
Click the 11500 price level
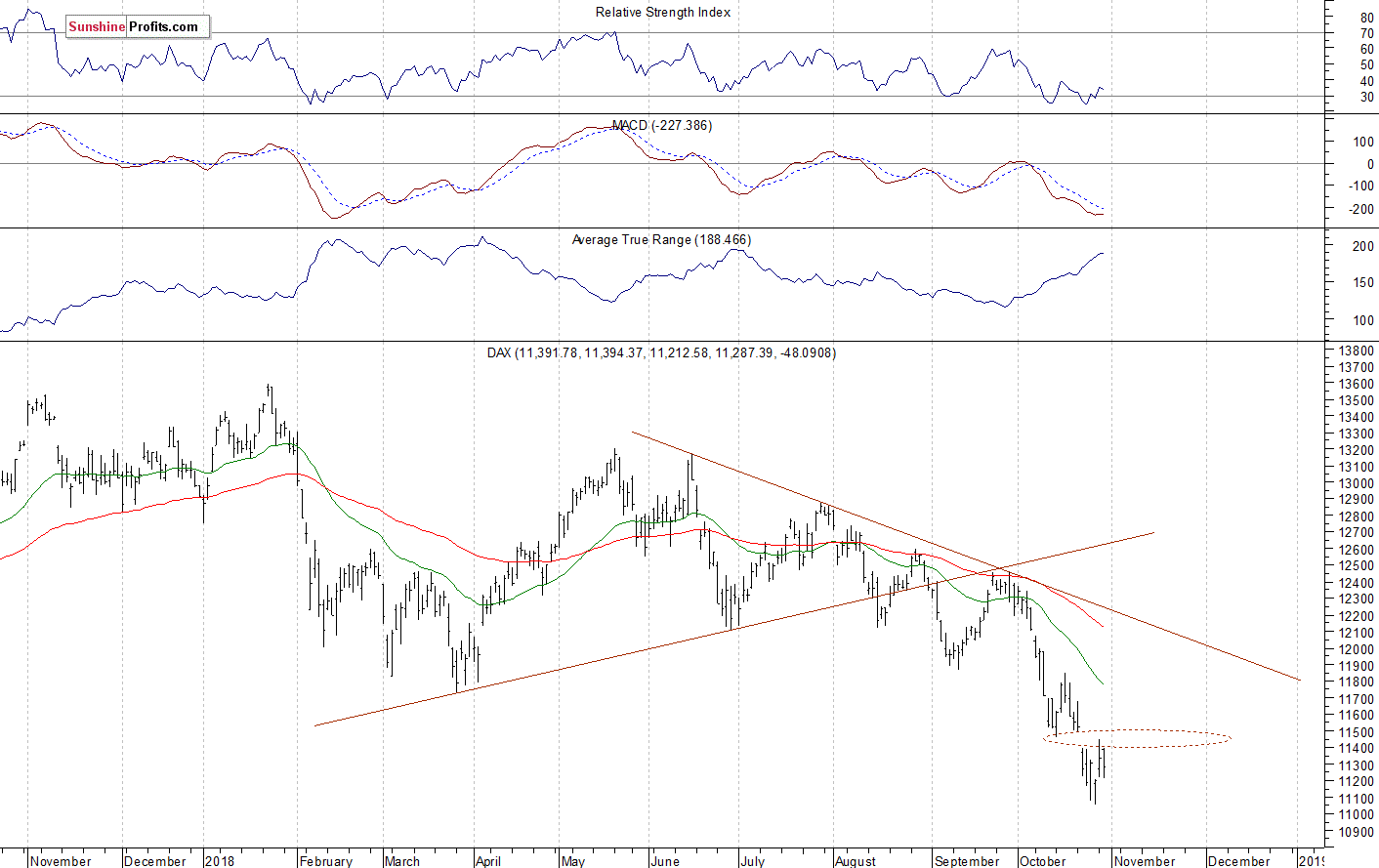tap(1358, 732)
